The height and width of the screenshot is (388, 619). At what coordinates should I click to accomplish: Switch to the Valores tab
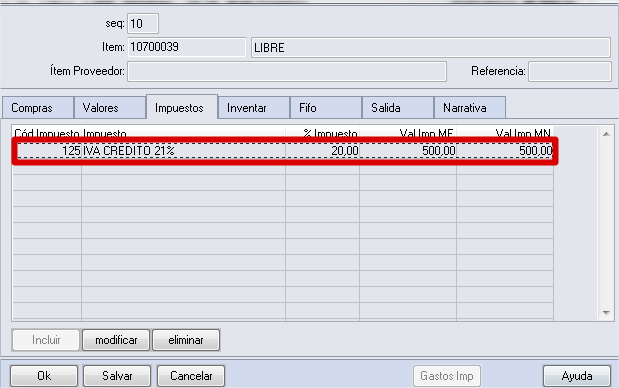click(x=110, y=108)
